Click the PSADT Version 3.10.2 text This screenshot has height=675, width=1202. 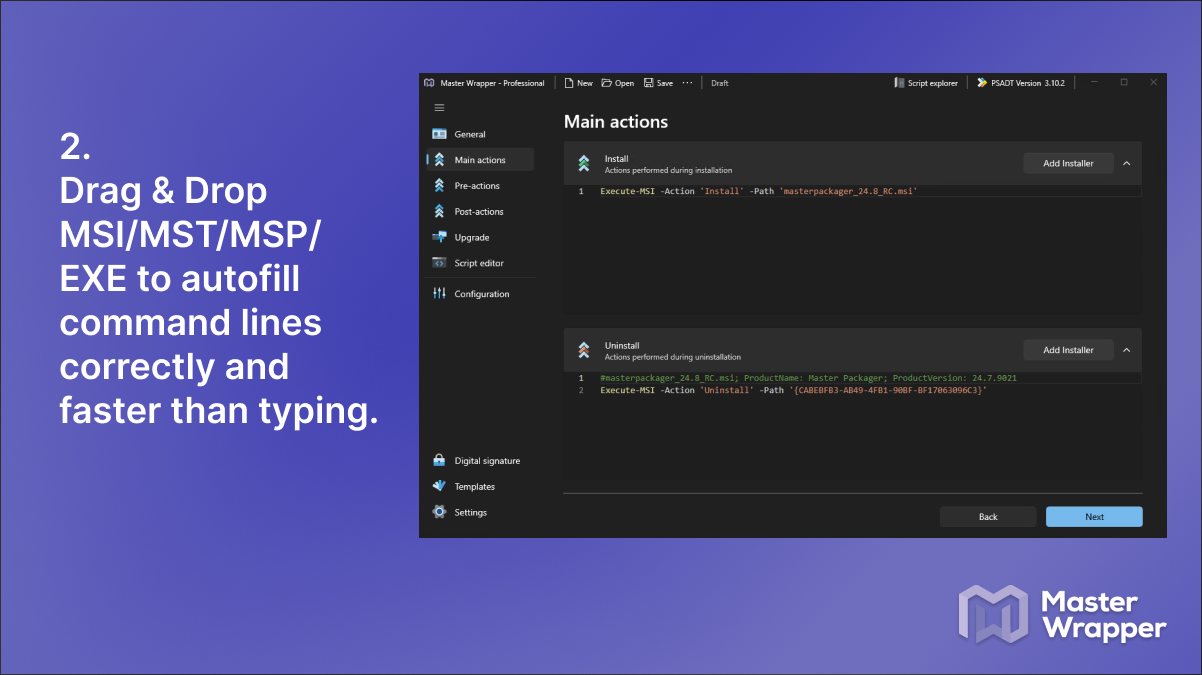1028,83
